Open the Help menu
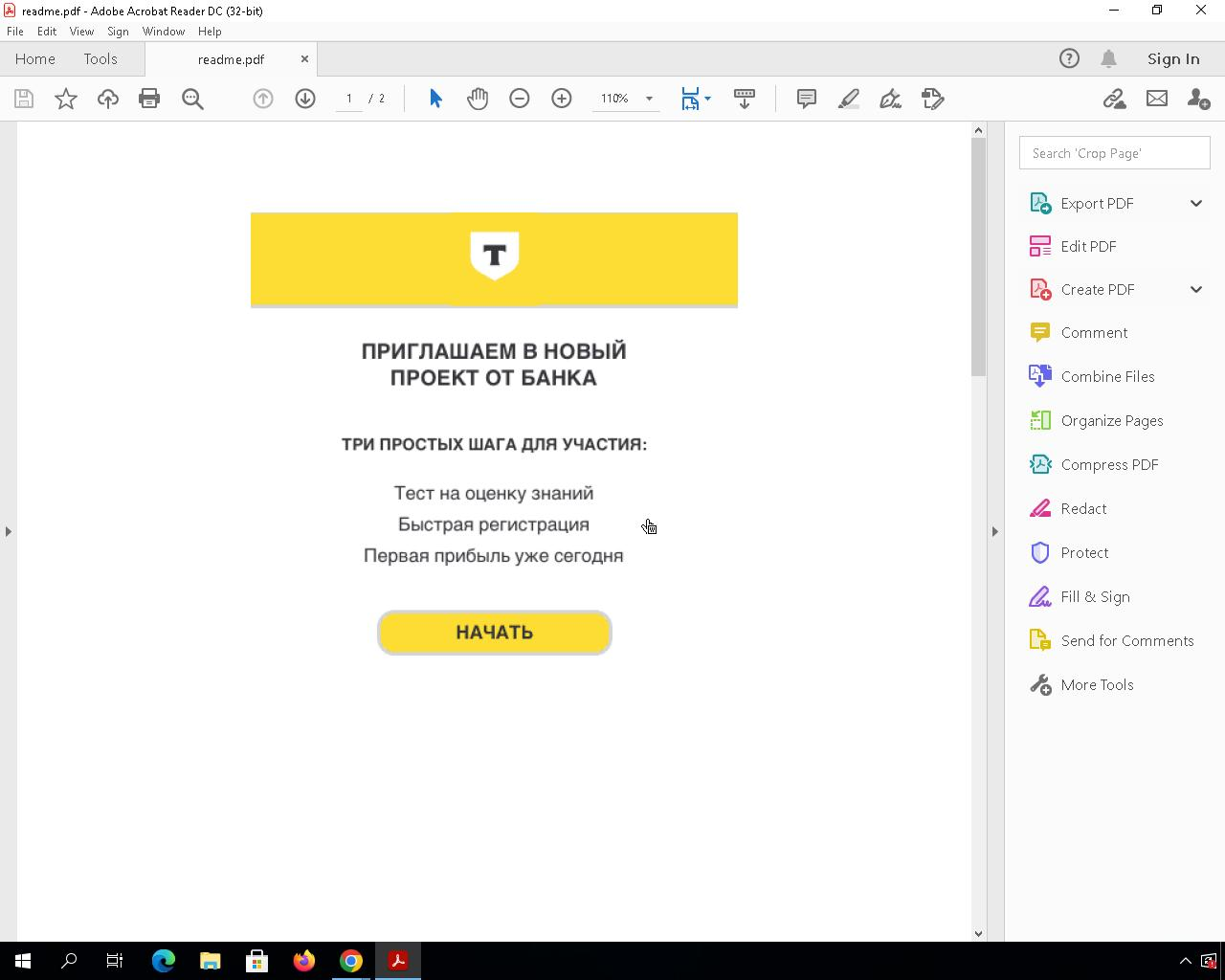1225x980 pixels. (x=210, y=32)
